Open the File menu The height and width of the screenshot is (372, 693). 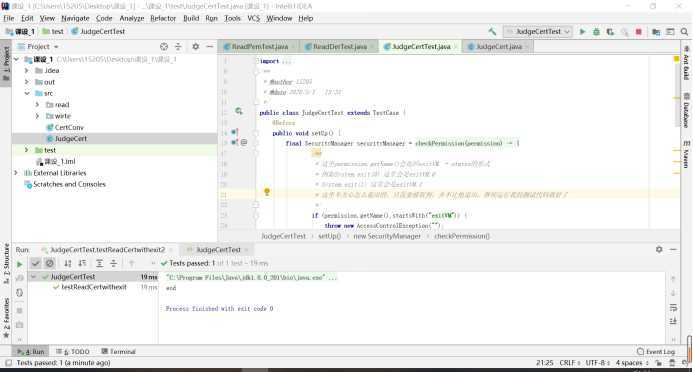(x=9, y=18)
